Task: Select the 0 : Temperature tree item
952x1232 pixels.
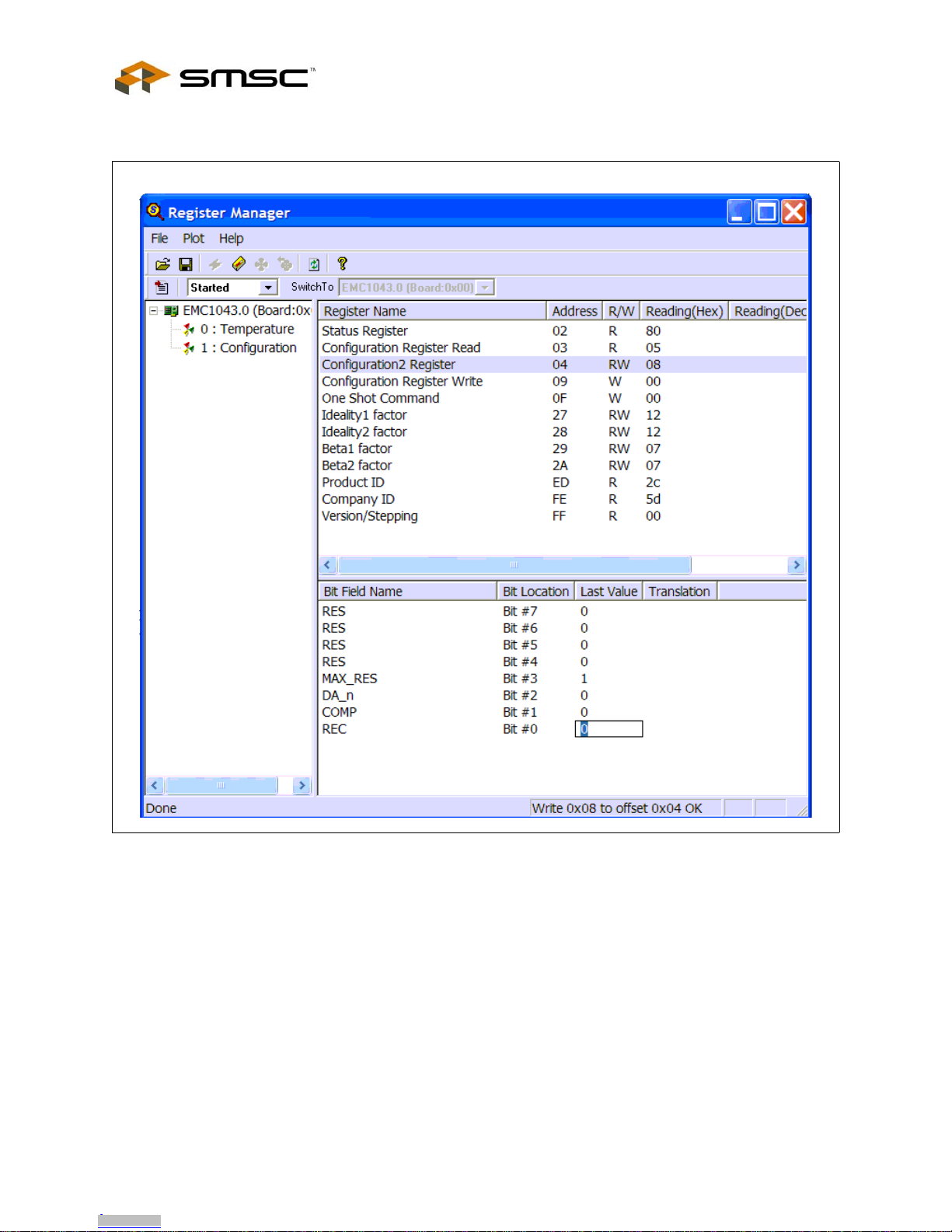Action: [x=247, y=330]
